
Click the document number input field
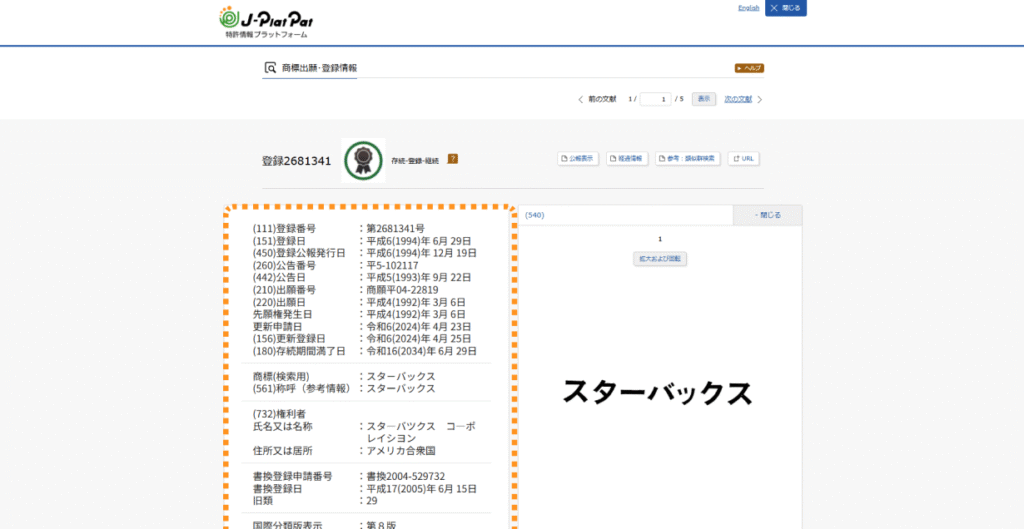[655, 99]
